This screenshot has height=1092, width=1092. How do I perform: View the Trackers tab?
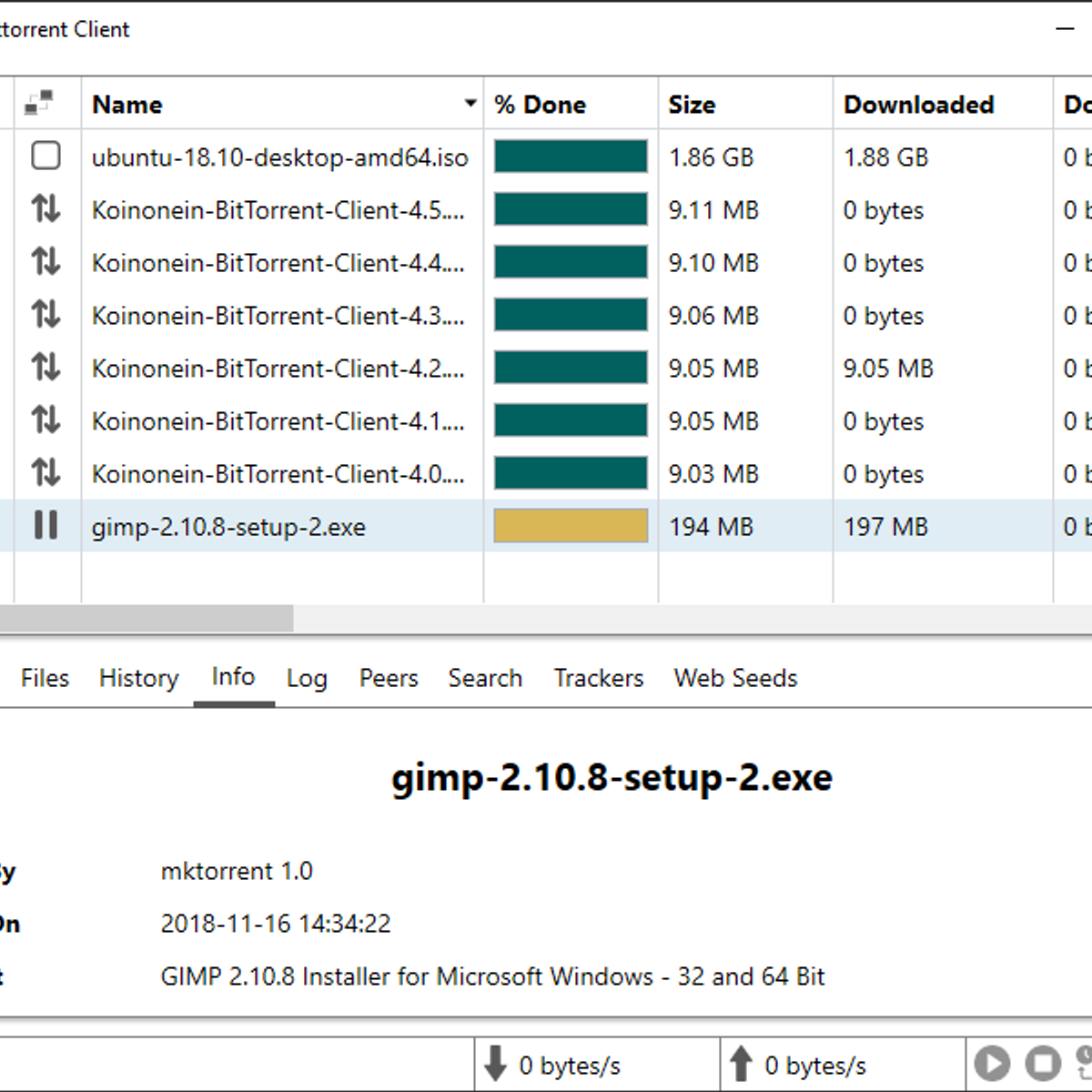pyautogui.click(x=599, y=678)
